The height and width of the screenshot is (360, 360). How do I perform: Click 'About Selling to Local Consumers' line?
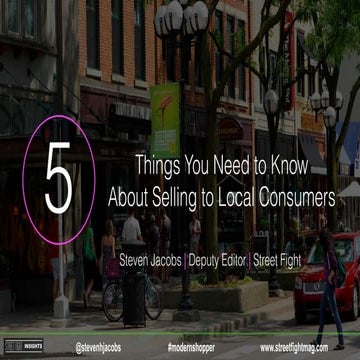click(221, 197)
